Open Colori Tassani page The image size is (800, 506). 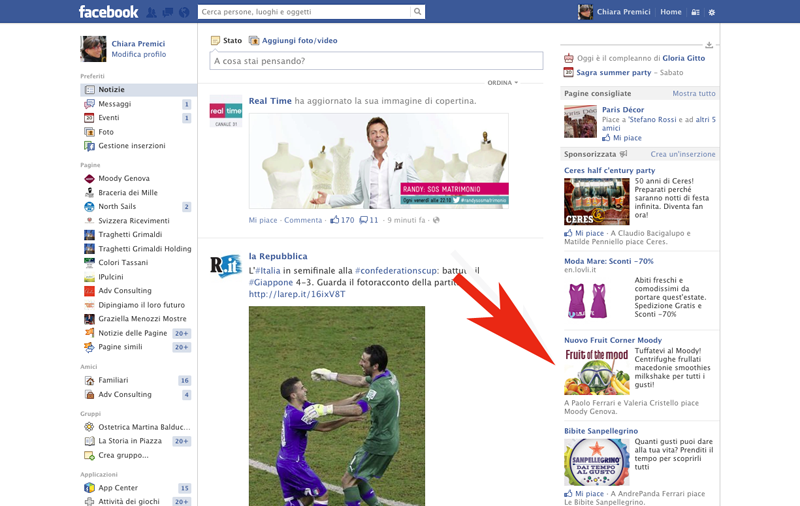(x=123, y=263)
